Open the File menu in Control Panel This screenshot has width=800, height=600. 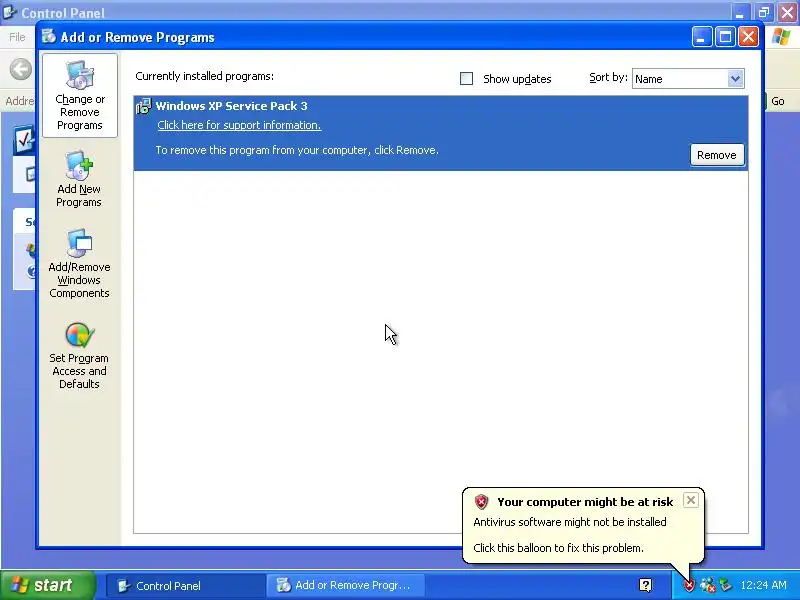(17, 37)
